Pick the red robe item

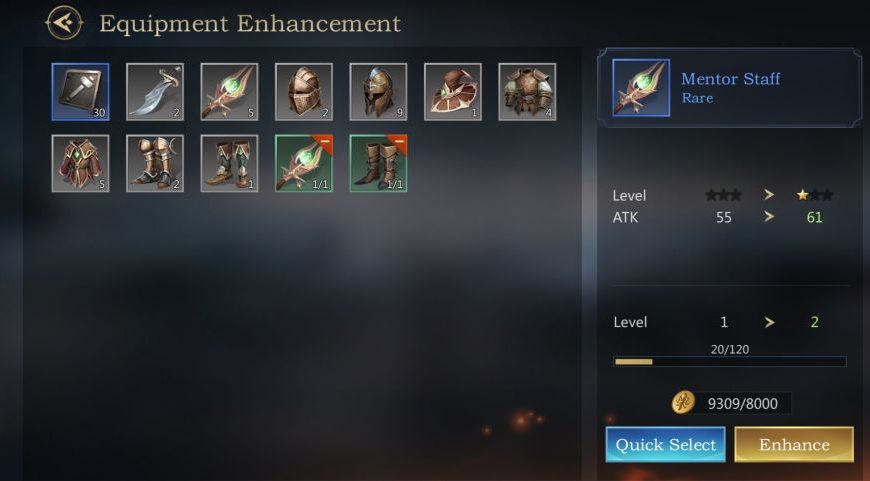pos(80,164)
